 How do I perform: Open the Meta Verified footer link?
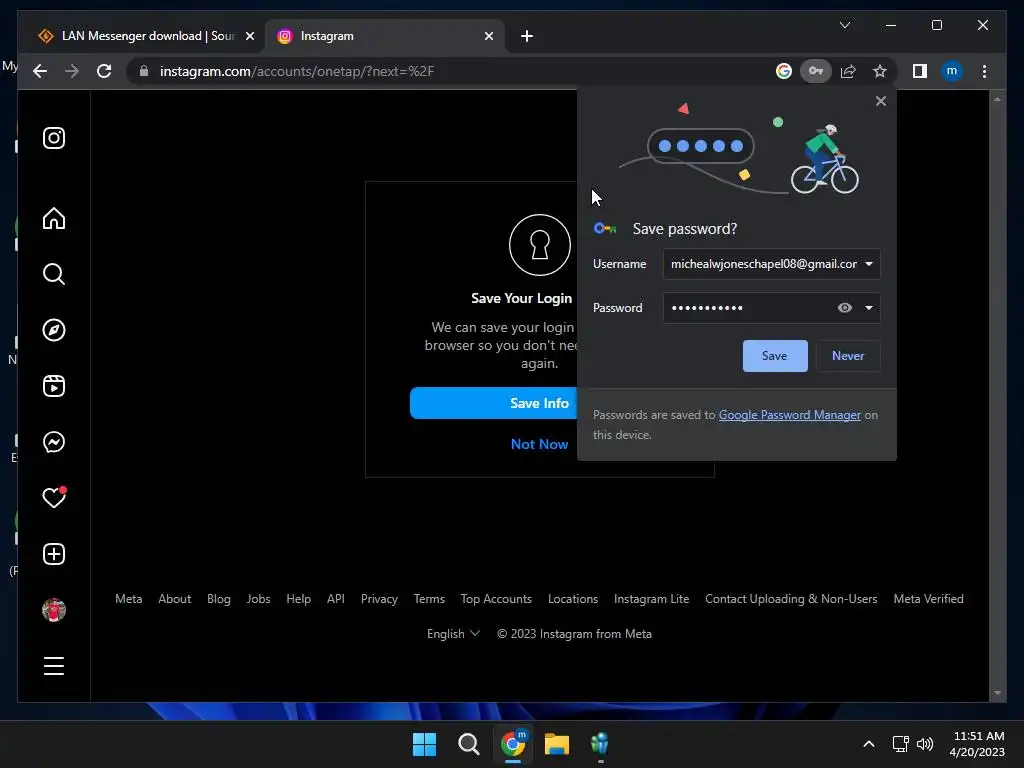[928, 599]
